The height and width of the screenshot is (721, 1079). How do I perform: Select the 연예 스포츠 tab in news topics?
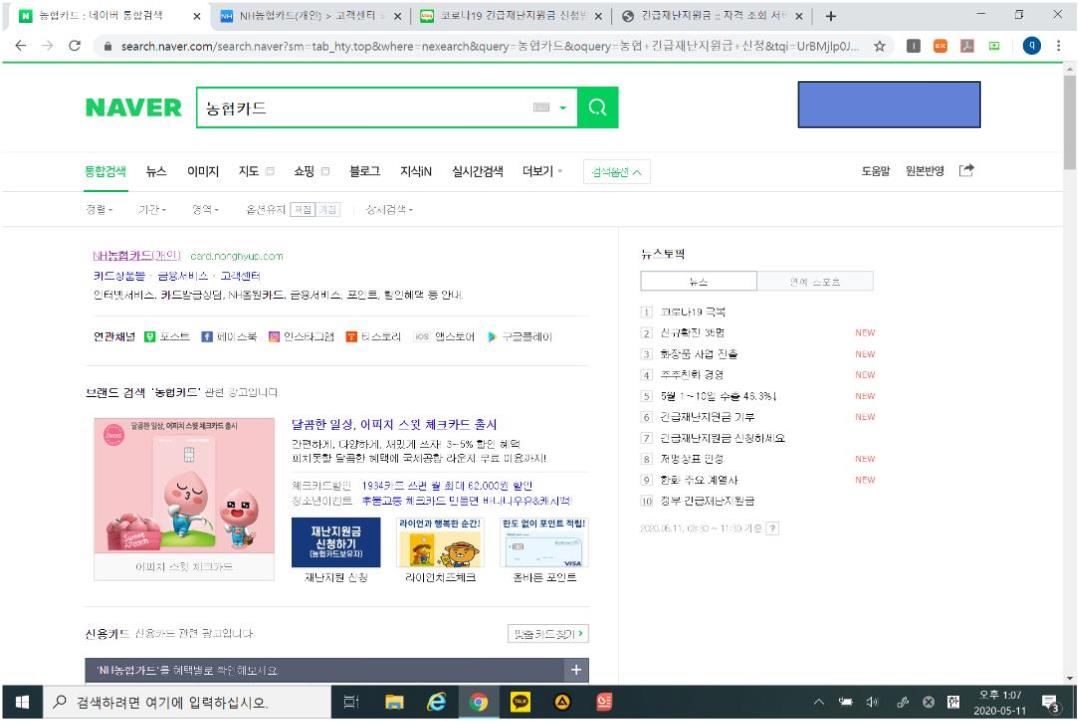pos(815,281)
